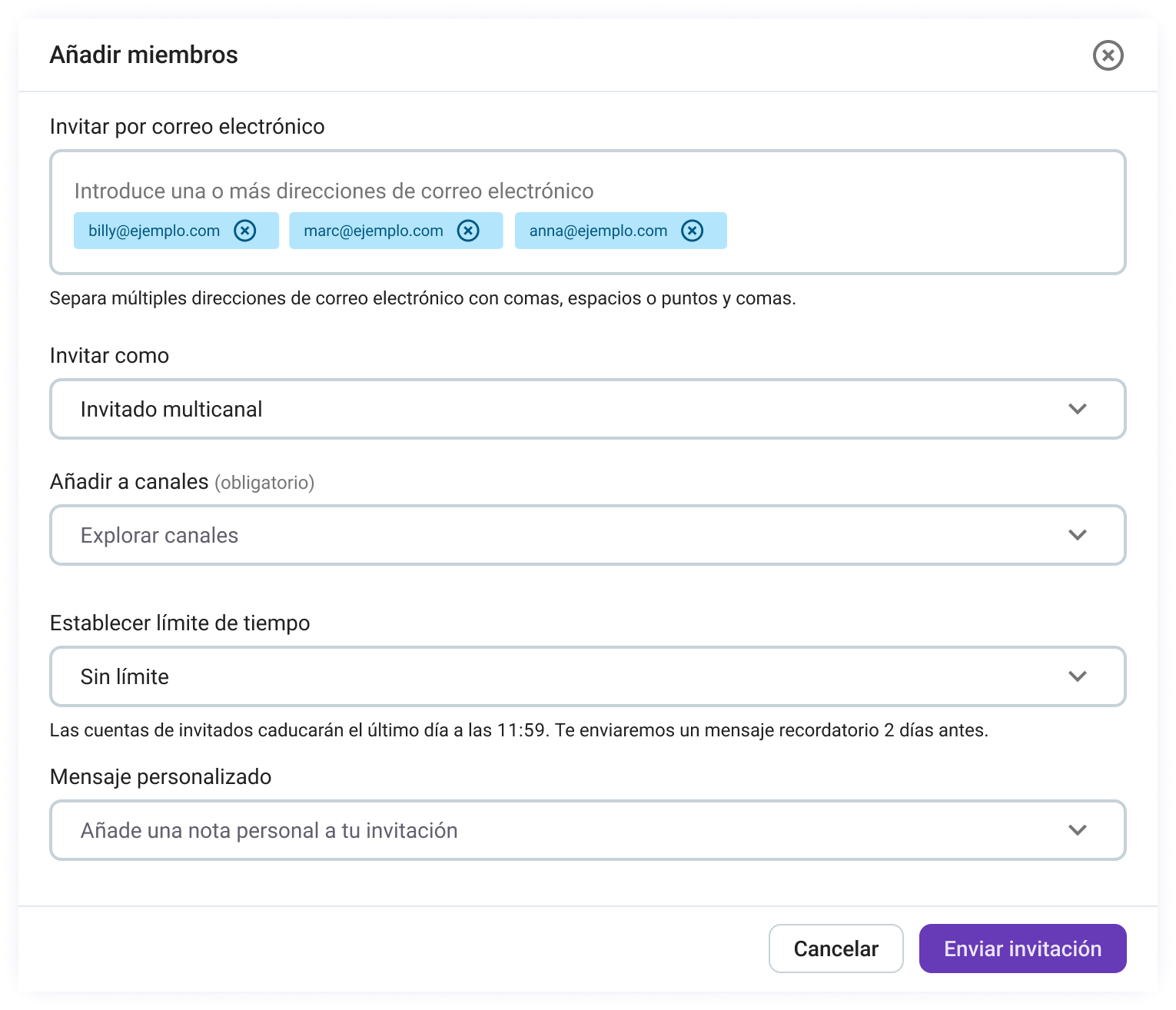Click the chevron arrow in Mensaje personalizado field
Viewport: 1176px width, 1010px height.
point(1078,830)
